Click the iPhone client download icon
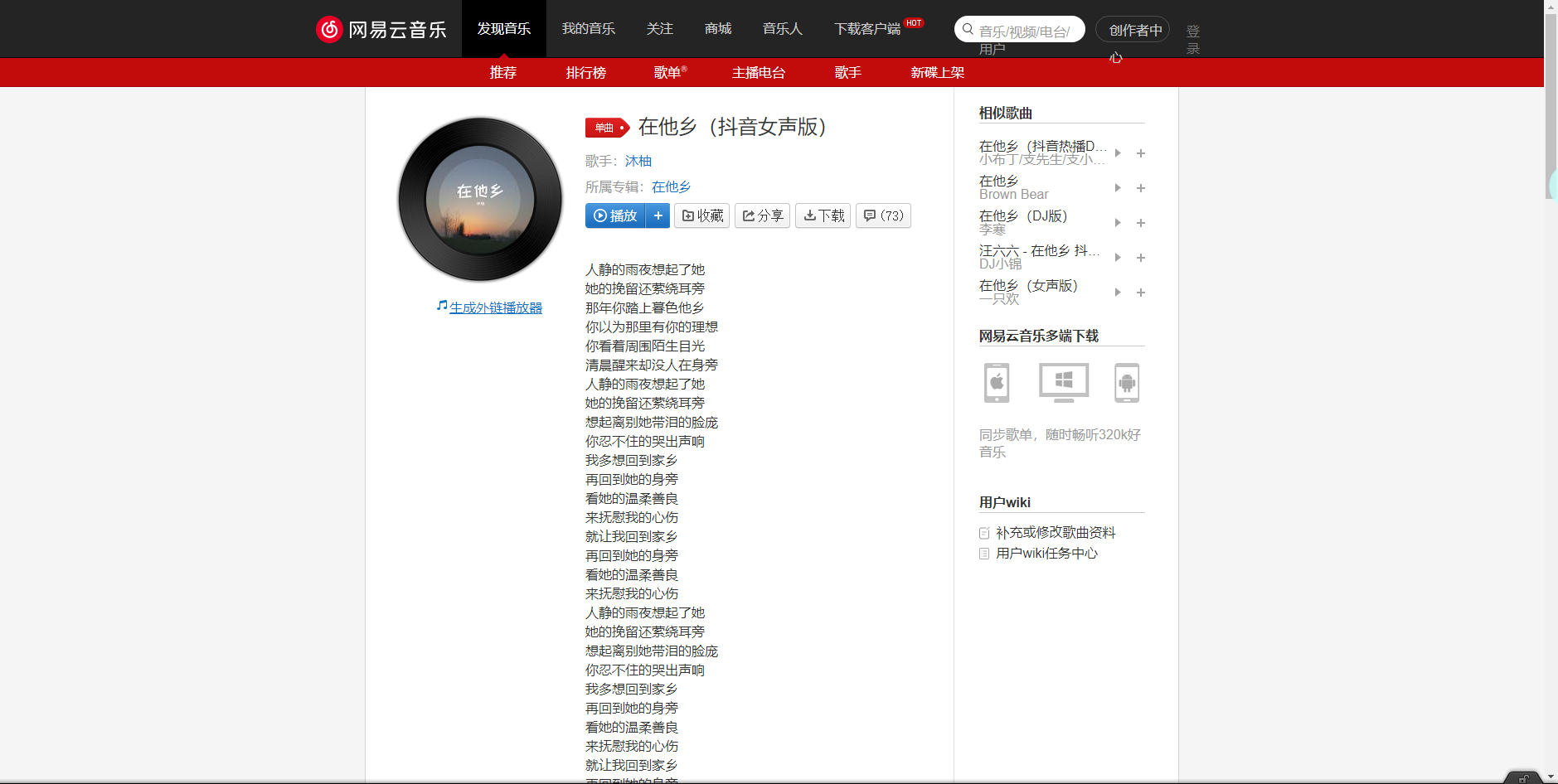The width and height of the screenshot is (1558, 784). point(995,382)
